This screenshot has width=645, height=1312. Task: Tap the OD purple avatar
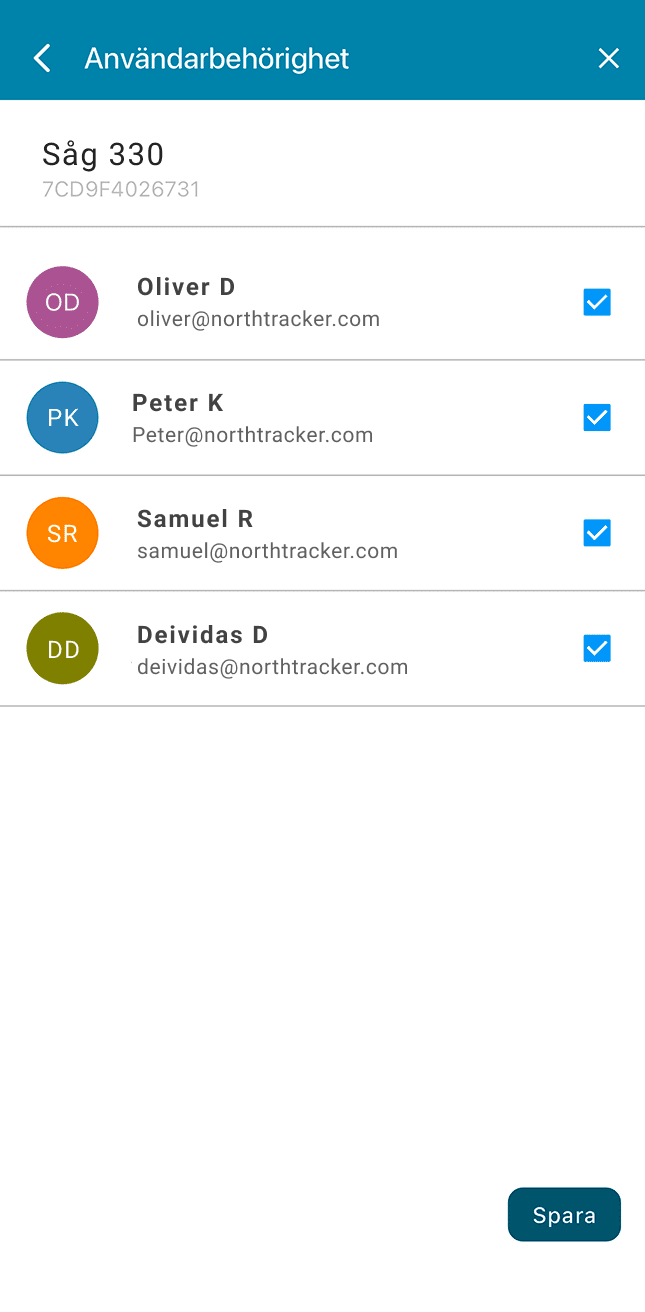click(62, 302)
